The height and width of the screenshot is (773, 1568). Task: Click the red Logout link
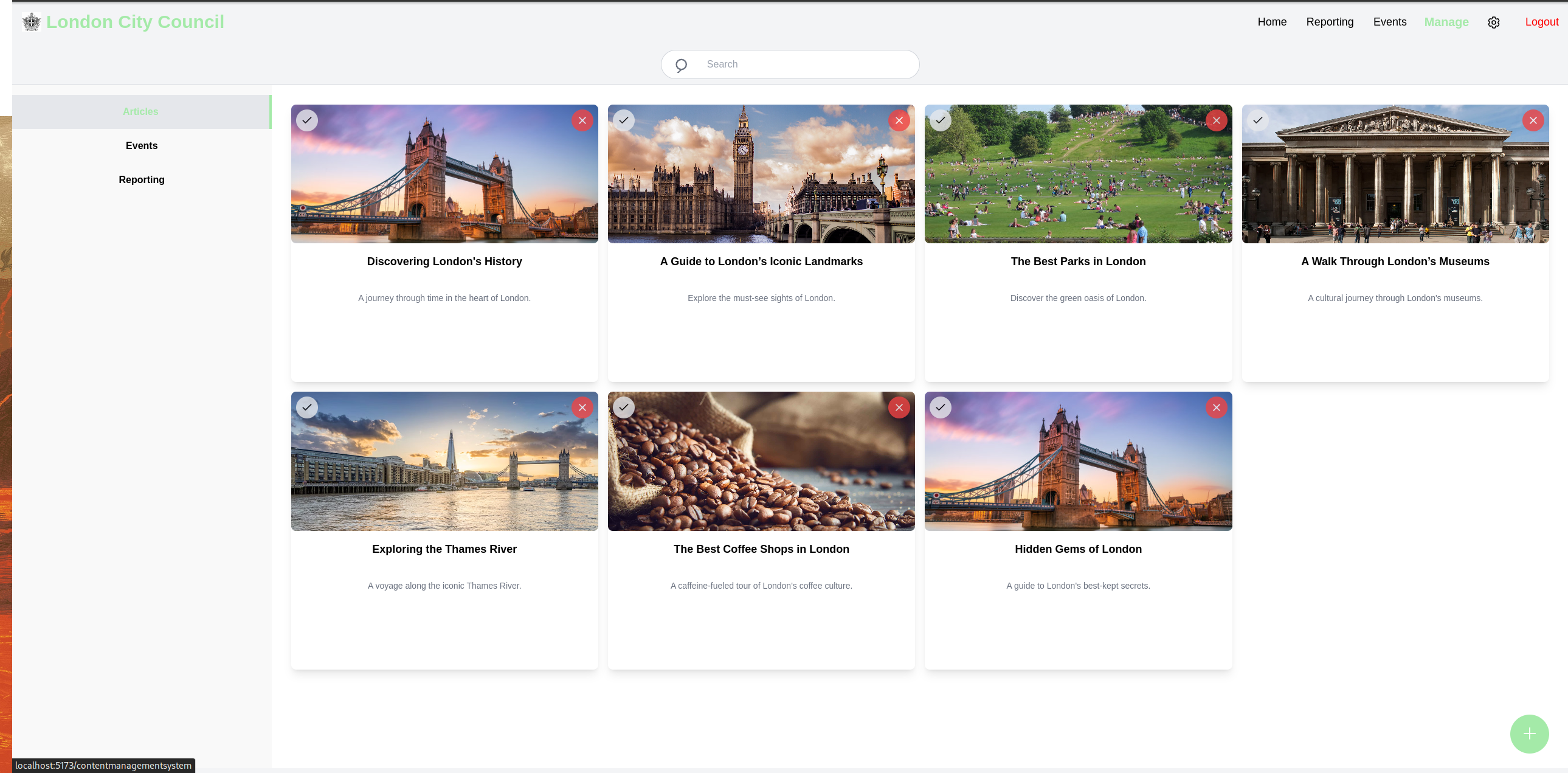[1541, 22]
